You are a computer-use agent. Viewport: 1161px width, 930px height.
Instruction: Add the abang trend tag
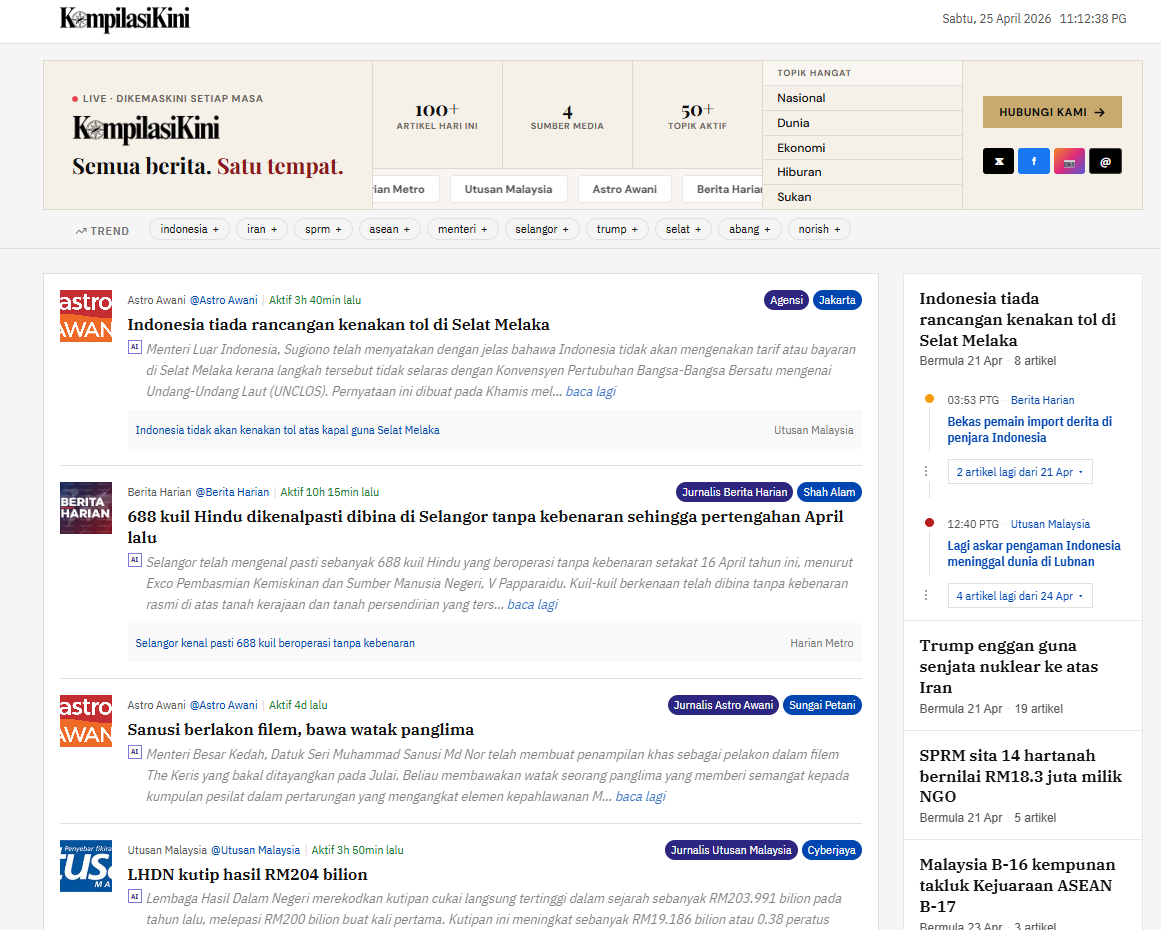coord(749,230)
